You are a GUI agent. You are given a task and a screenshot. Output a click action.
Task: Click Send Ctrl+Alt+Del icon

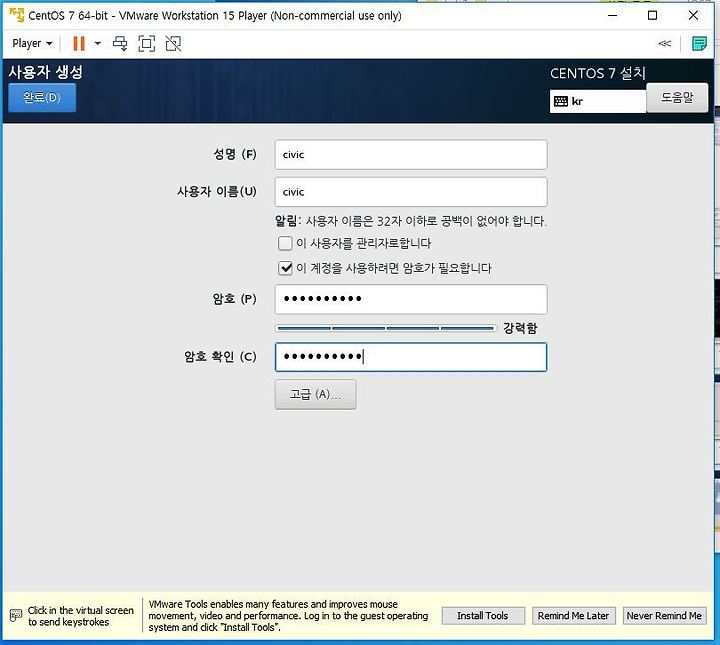pos(120,44)
